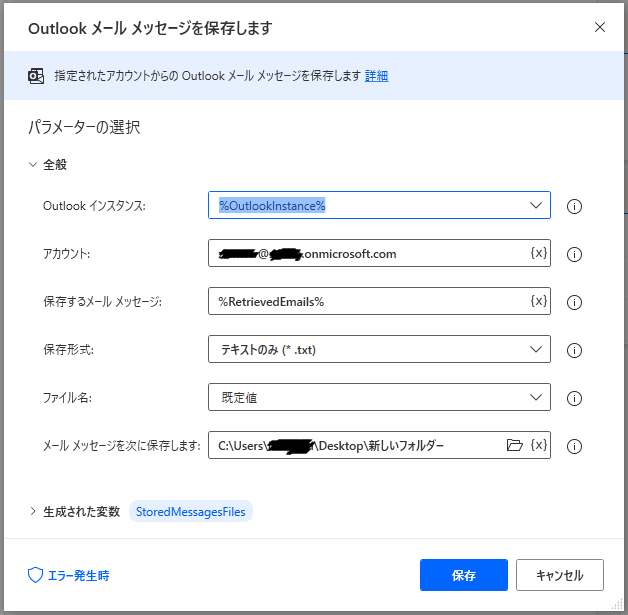This screenshot has height=615, width=628.
Task: Click the StoredMessagesFiles variable chip
Action: [191, 511]
